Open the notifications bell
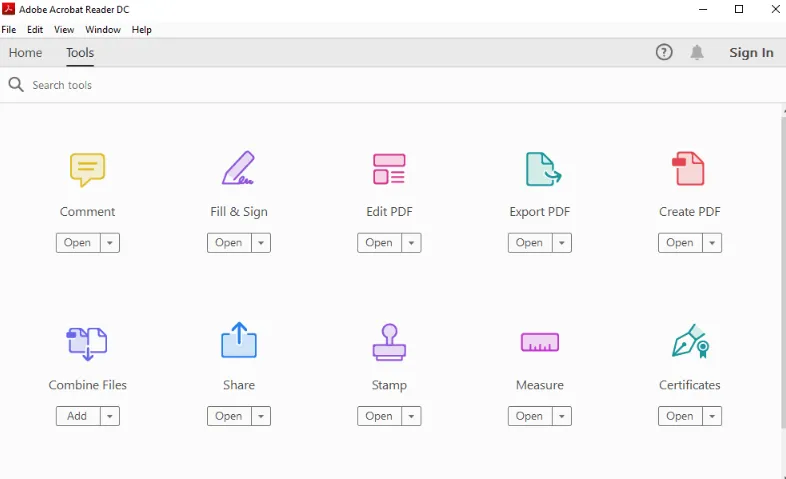Viewport: 786px width, 479px height. [x=697, y=52]
